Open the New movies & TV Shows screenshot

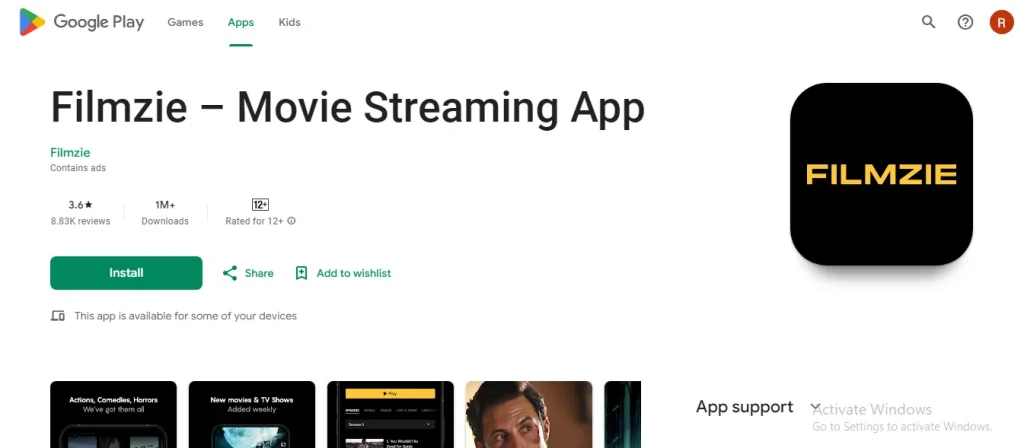point(252,415)
